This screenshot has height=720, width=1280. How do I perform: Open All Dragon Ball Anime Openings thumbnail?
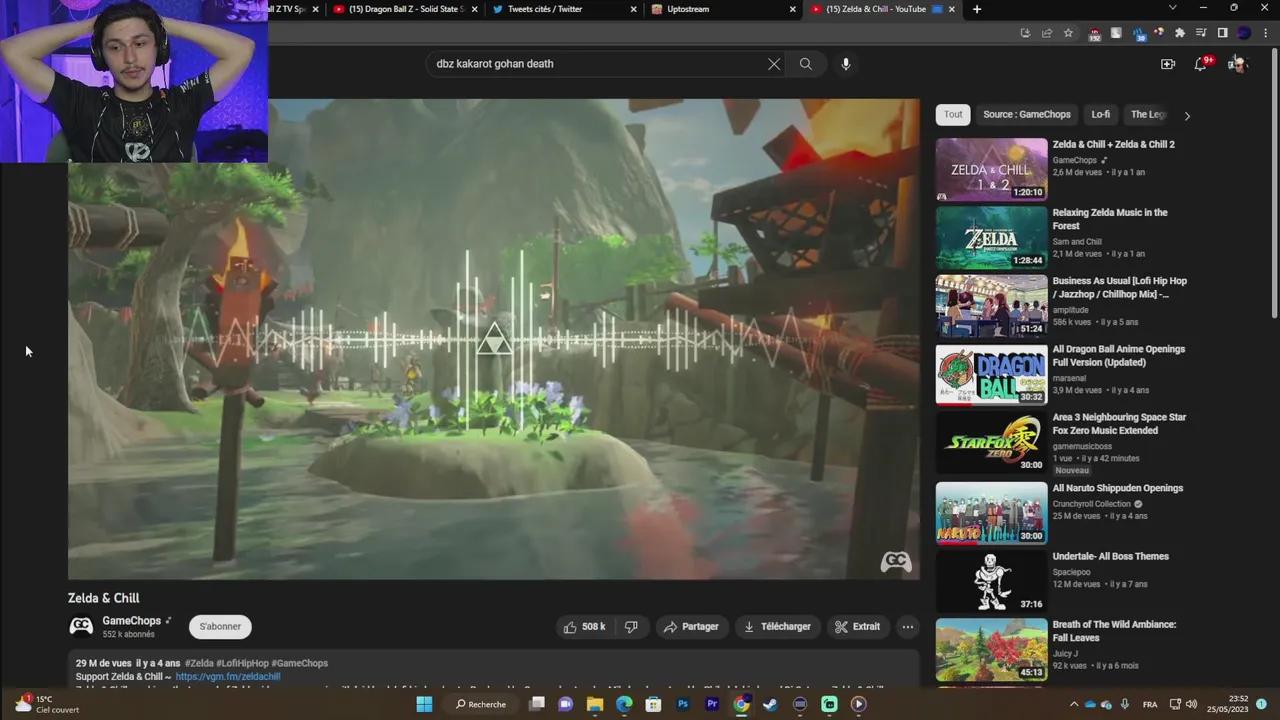point(991,374)
